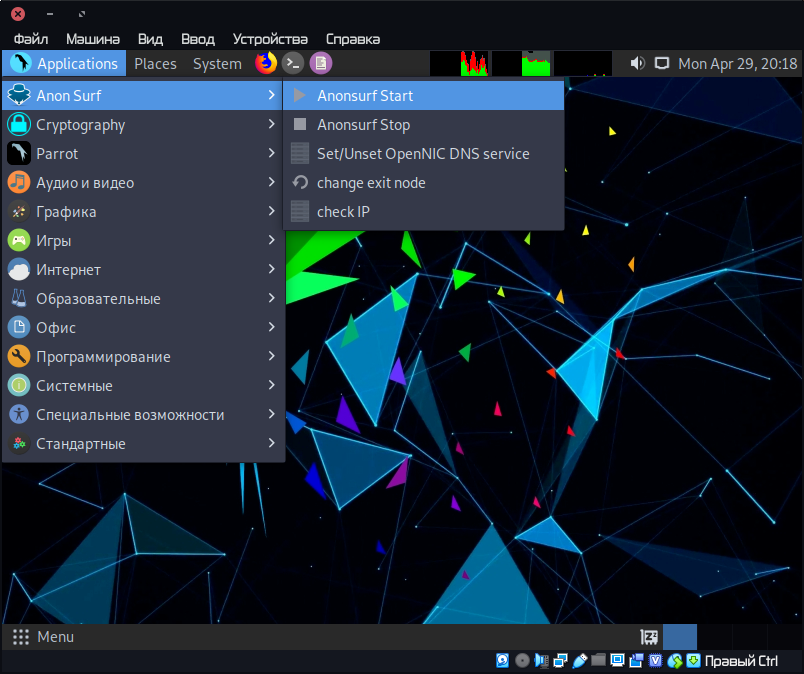Click the Cryptography lock icon
804x674 pixels.
19,125
